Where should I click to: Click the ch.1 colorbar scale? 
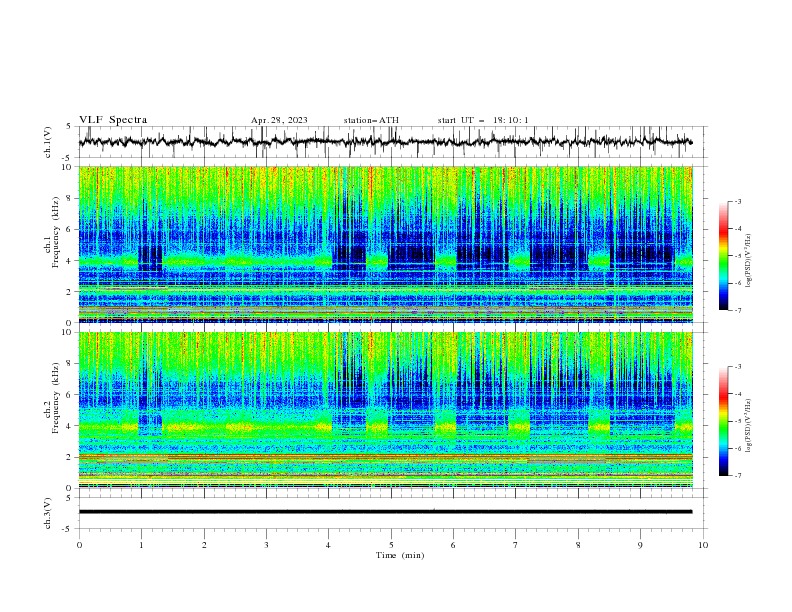723,256
